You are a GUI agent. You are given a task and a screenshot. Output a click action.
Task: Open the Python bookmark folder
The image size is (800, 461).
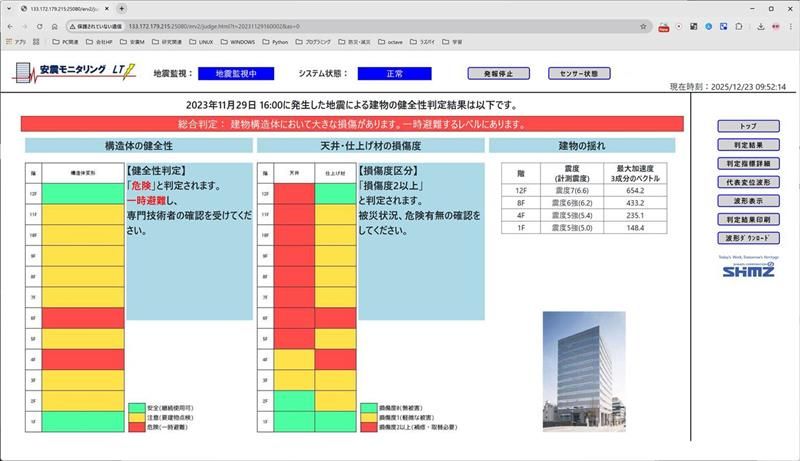click(x=275, y=42)
